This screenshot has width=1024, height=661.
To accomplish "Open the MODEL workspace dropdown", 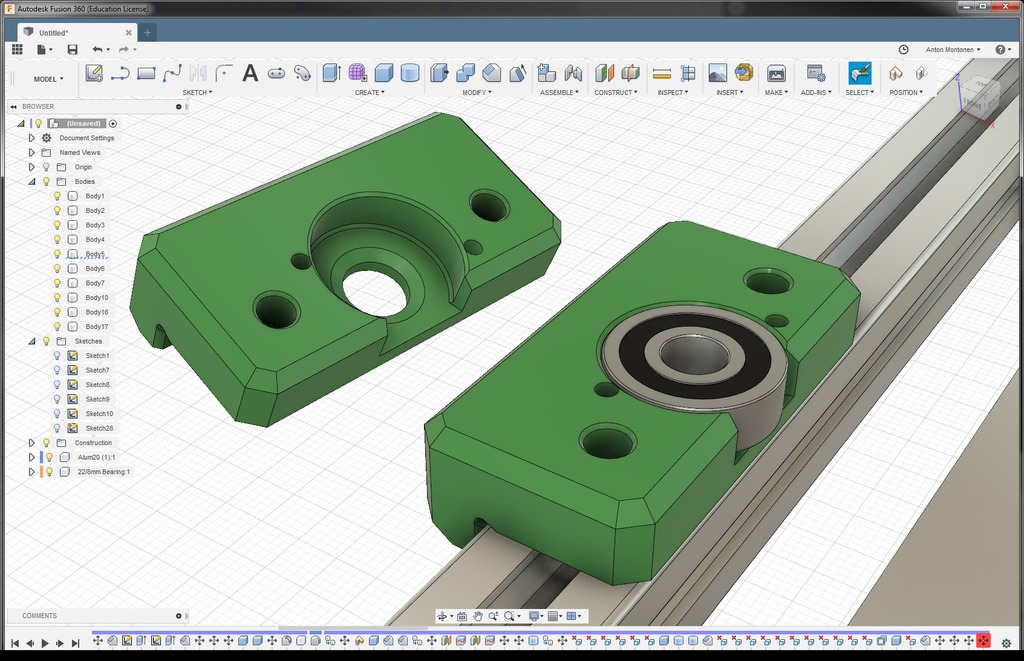I will tap(48, 79).
